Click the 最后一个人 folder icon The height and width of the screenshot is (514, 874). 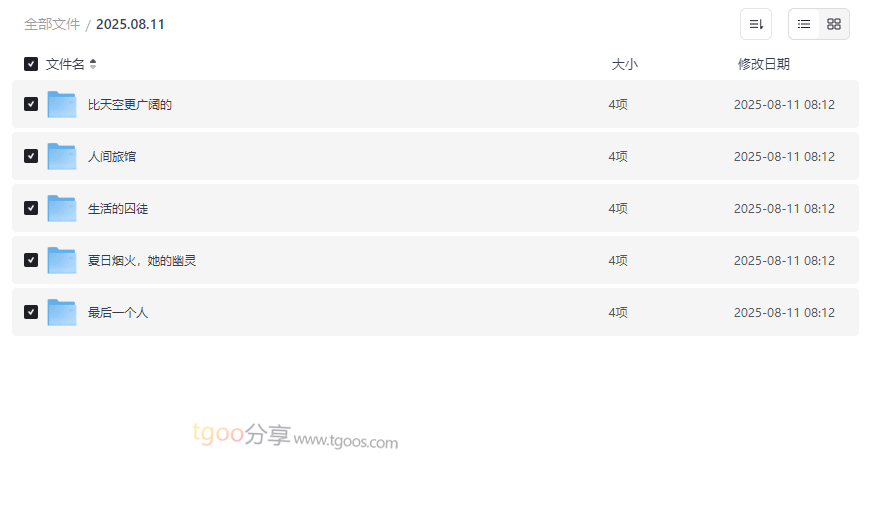pyautogui.click(x=62, y=312)
